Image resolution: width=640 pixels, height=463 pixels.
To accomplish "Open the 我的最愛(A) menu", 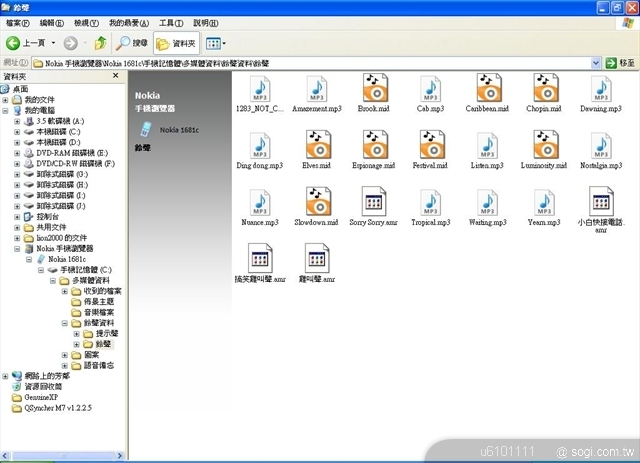I will coord(129,23).
